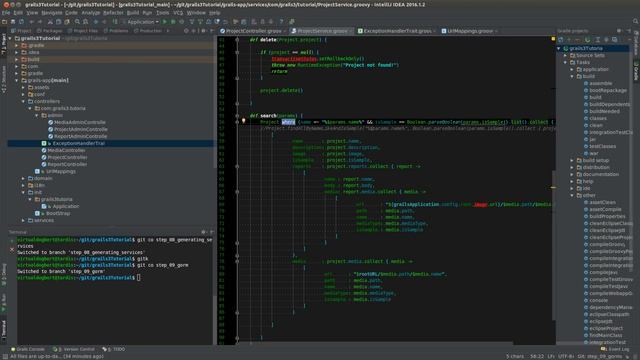Collapse the Tasks node in Gradle projects
This screenshot has width=640, height=360.
point(565,62)
